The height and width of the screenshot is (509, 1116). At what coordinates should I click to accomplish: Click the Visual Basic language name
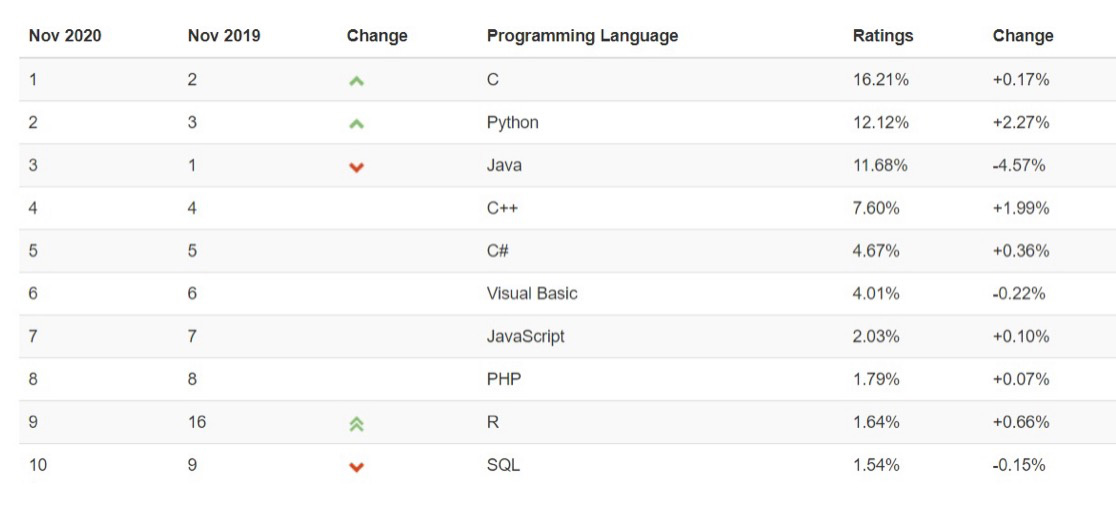click(532, 293)
